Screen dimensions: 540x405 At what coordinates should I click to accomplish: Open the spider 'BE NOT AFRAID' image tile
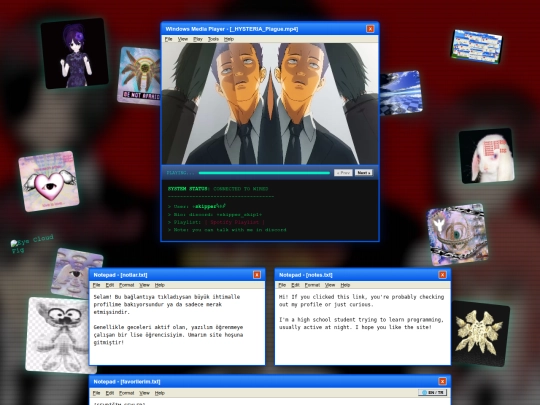(139, 76)
